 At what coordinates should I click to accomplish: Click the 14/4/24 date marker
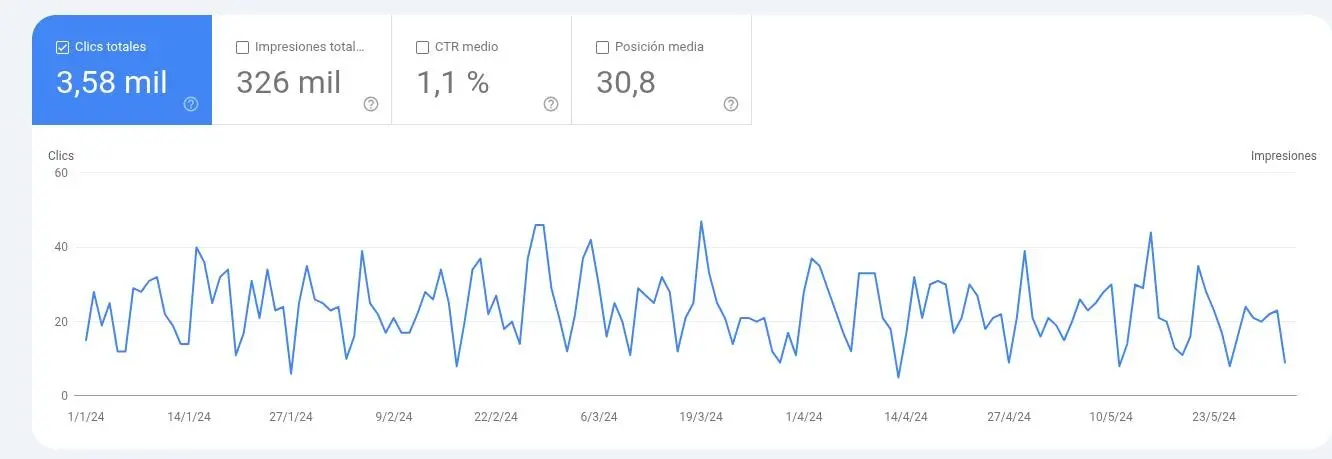[906, 417]
